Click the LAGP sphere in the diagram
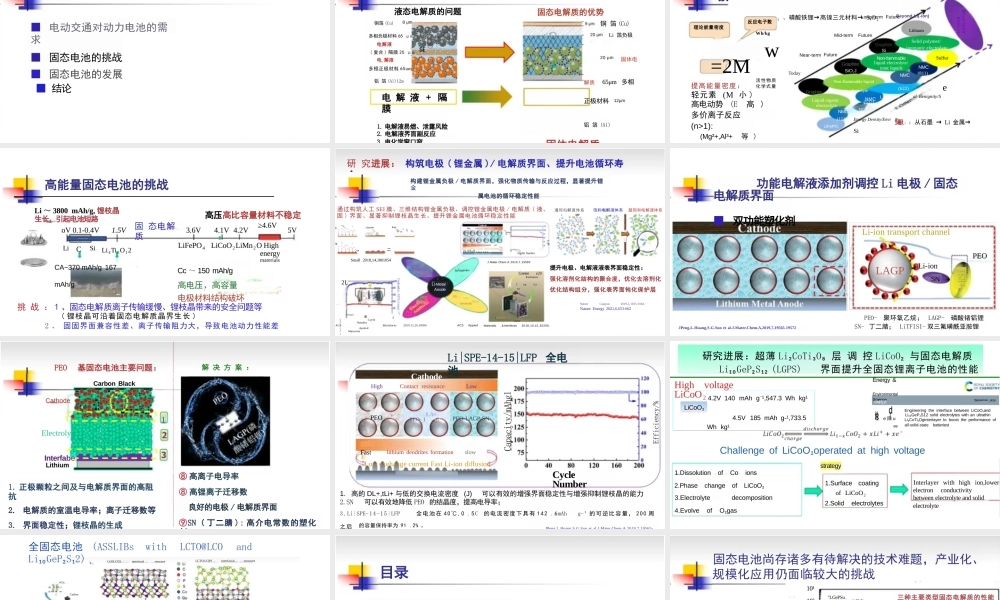Viewport: 1000px width, 600px height. tap(888, 270)
